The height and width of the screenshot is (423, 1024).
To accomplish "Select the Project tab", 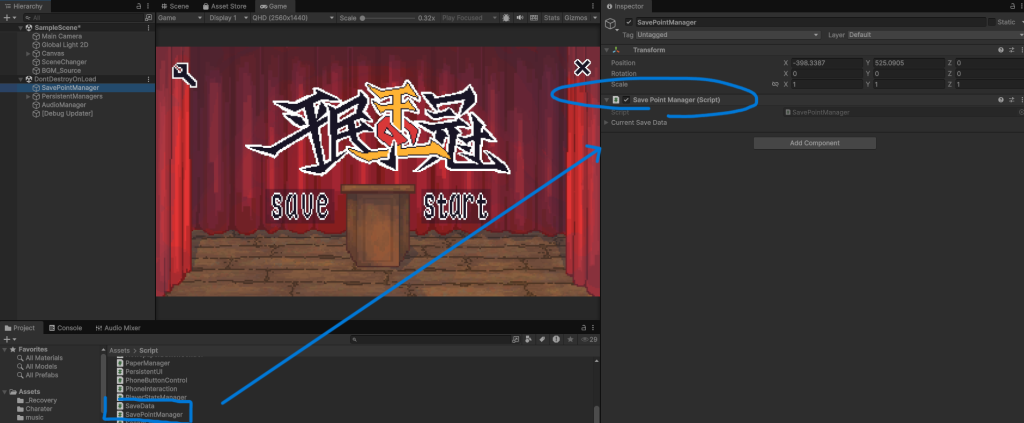I will click(x=20, y=328).
